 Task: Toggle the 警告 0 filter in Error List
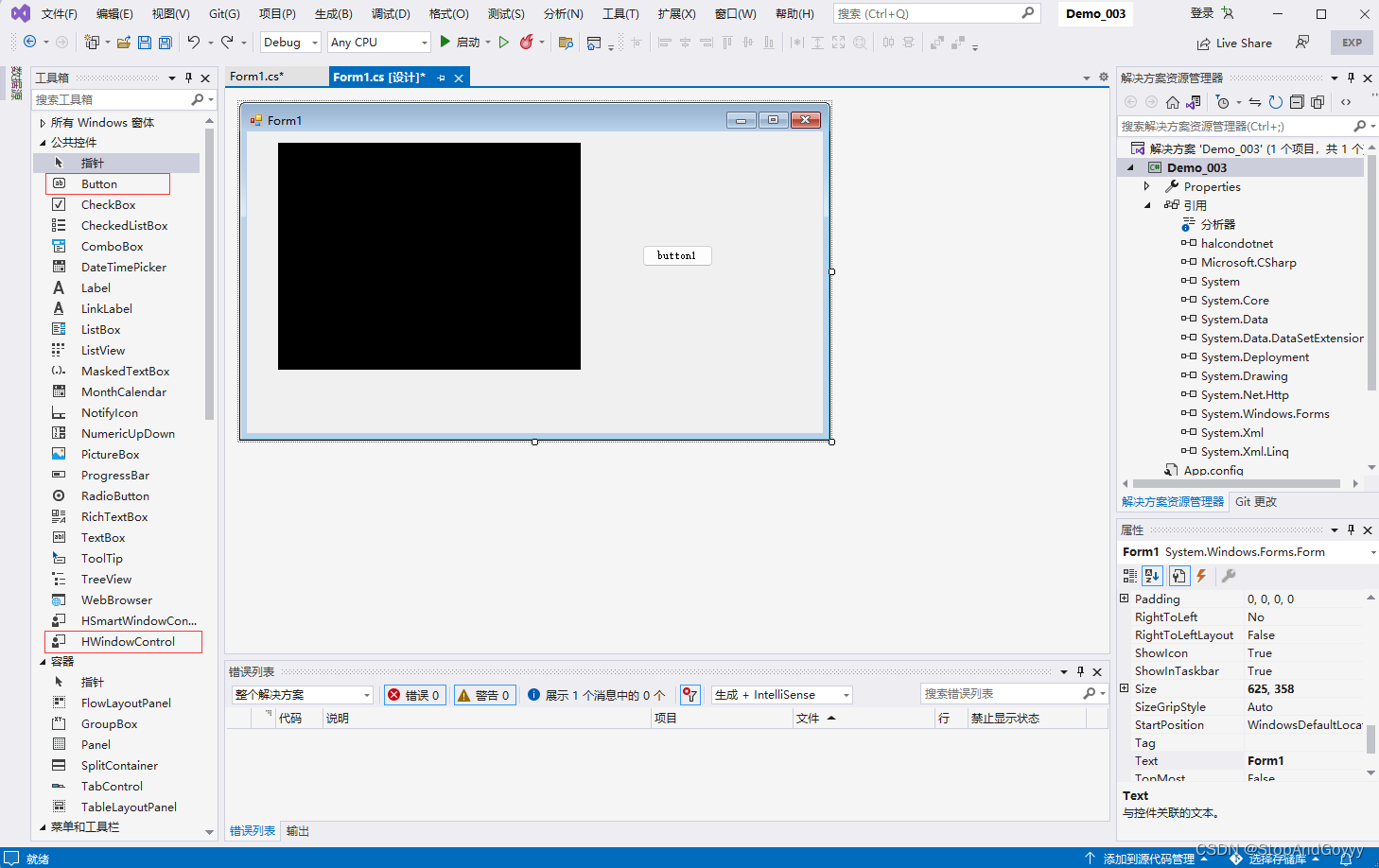tap(484, 694)
